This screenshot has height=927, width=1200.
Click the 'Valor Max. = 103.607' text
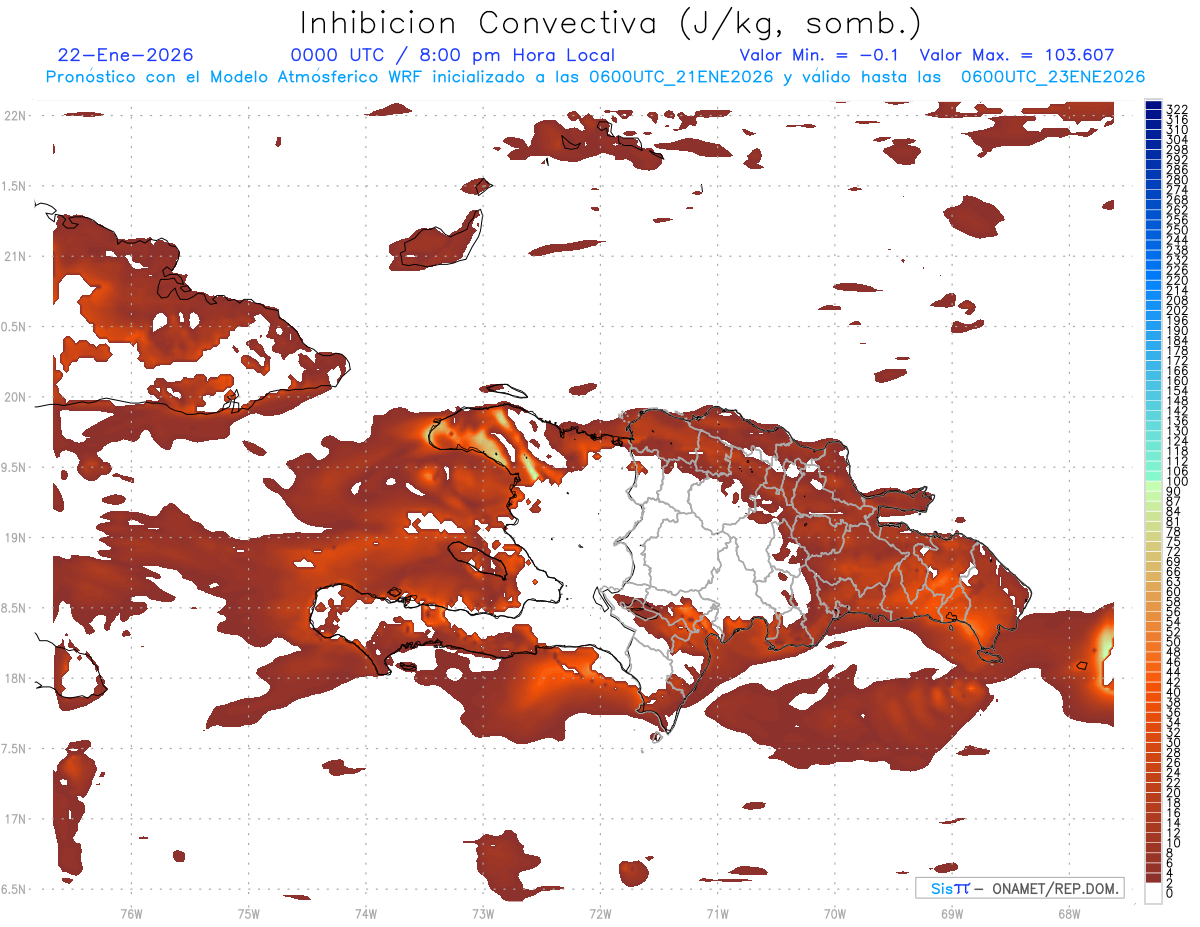pyautogui.click(x=1016, y=55)
